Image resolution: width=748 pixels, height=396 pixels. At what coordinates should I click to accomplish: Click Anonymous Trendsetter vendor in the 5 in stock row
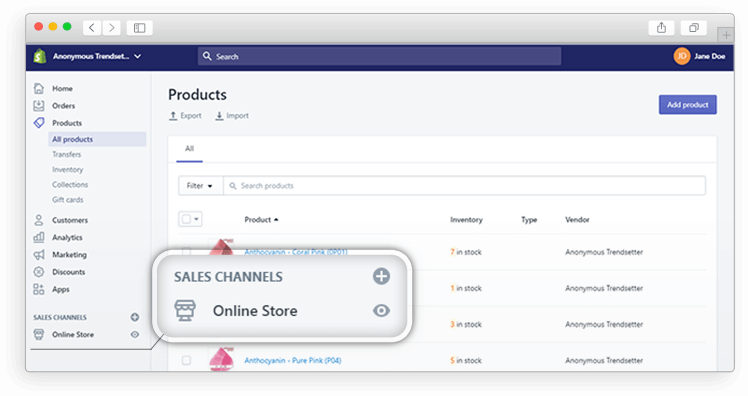pos(604,360)
